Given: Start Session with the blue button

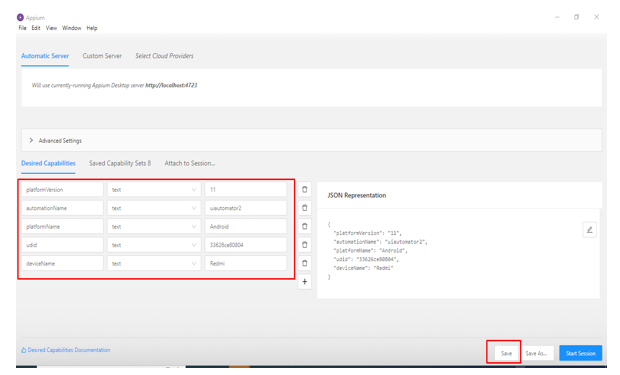Looking at the screenshot, I should [x=580, y=353].
